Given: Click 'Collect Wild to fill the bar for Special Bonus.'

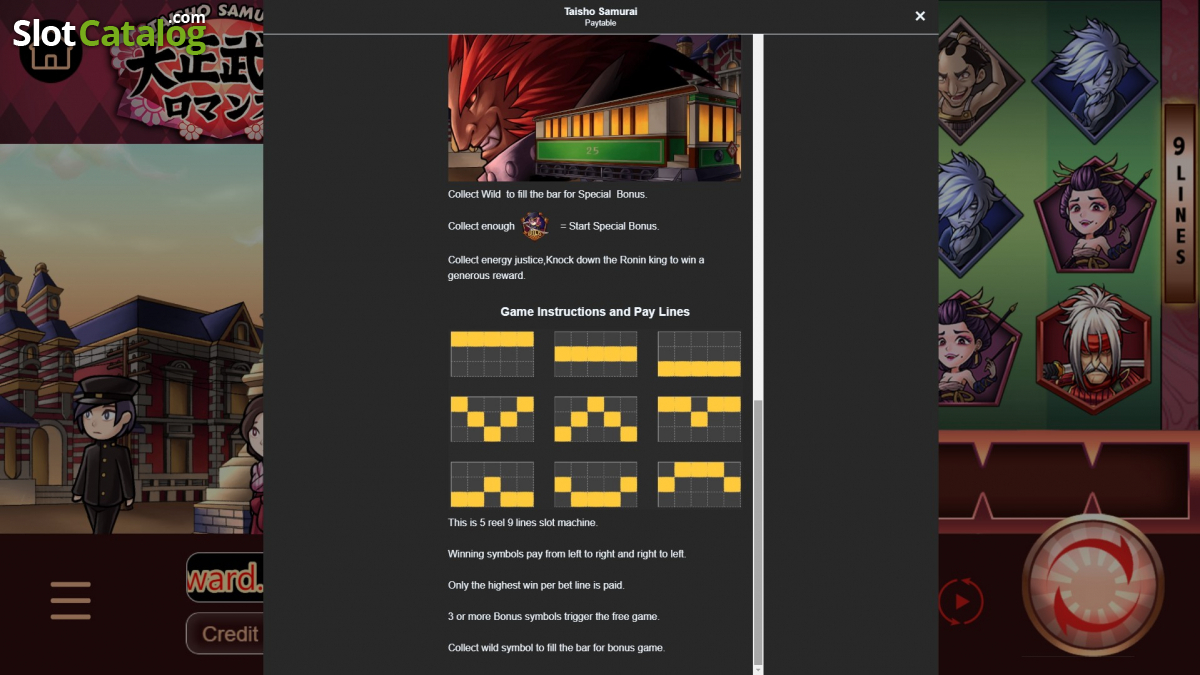Looking at the screenshot, I should pos(548,194).
